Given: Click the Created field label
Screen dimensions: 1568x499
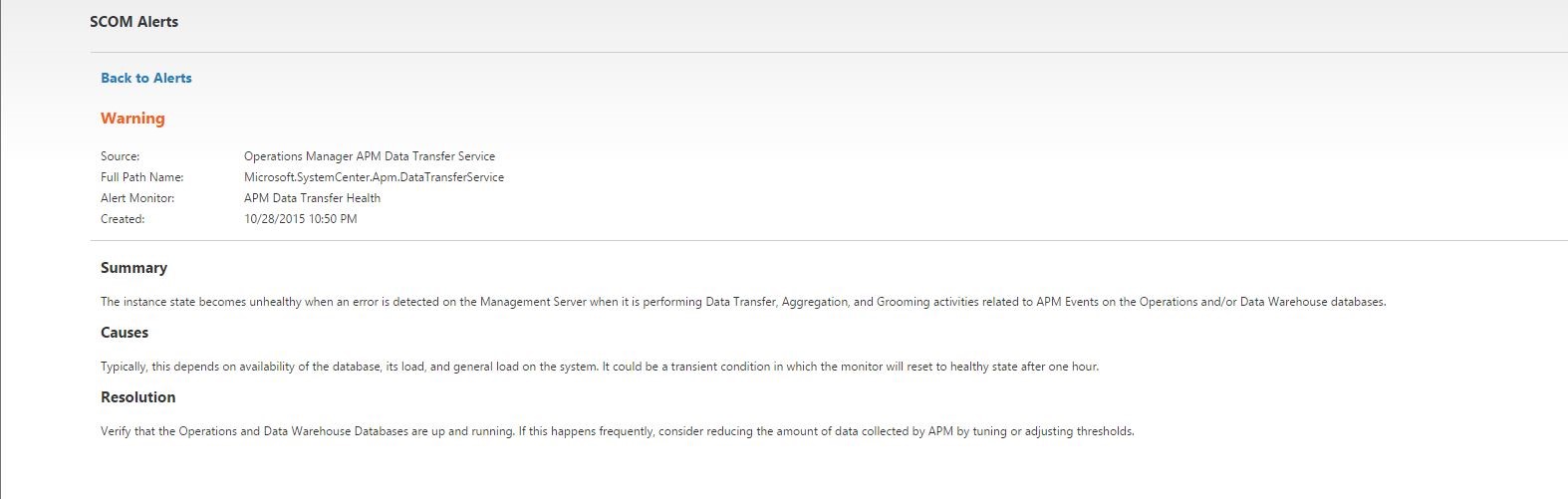Looking at the screenshot, I should point(123,219).
